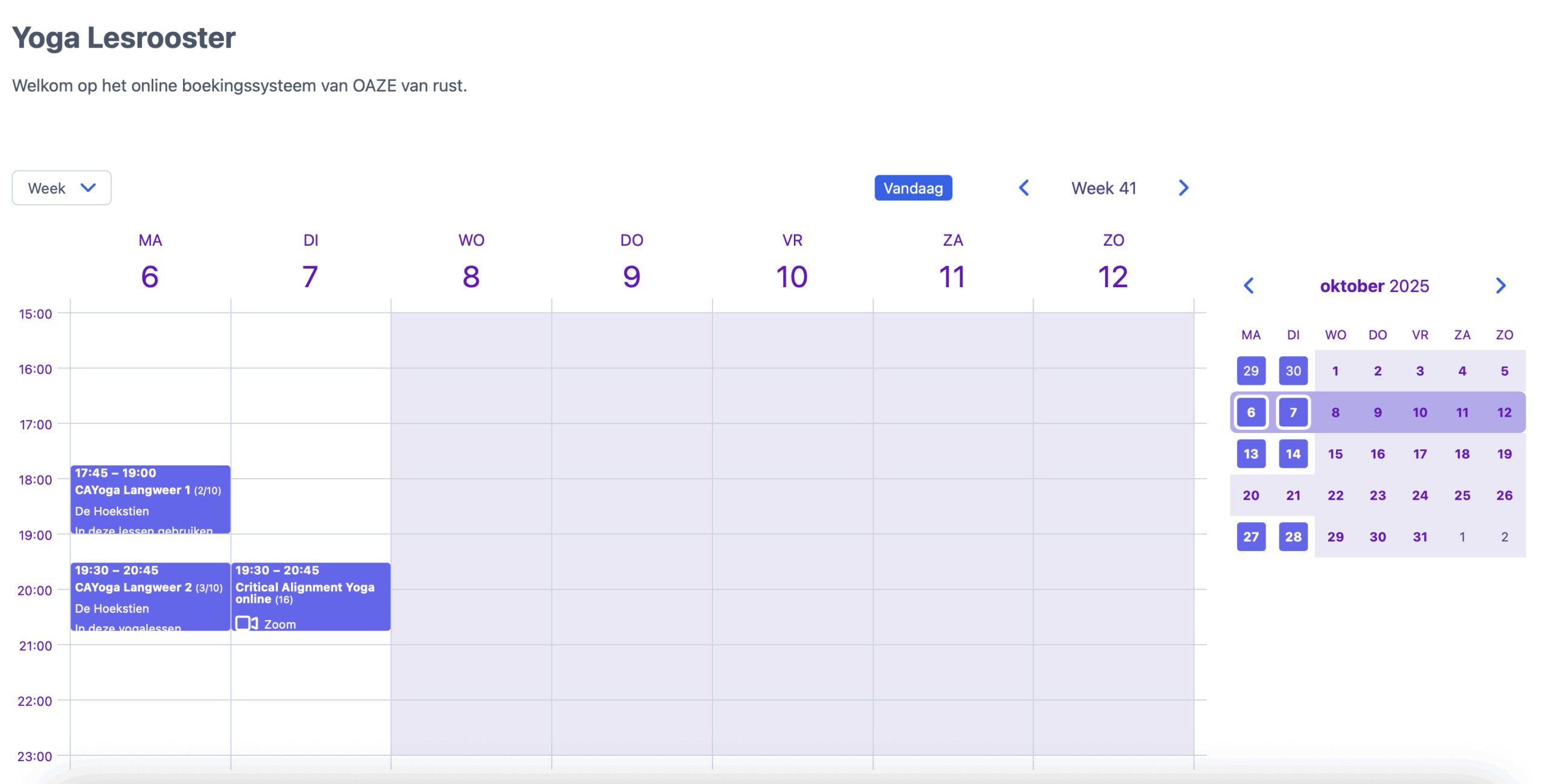Click the oktober 2025 month title
This screenshot has width=1542, height=784.
click(x=1374, y=286)
